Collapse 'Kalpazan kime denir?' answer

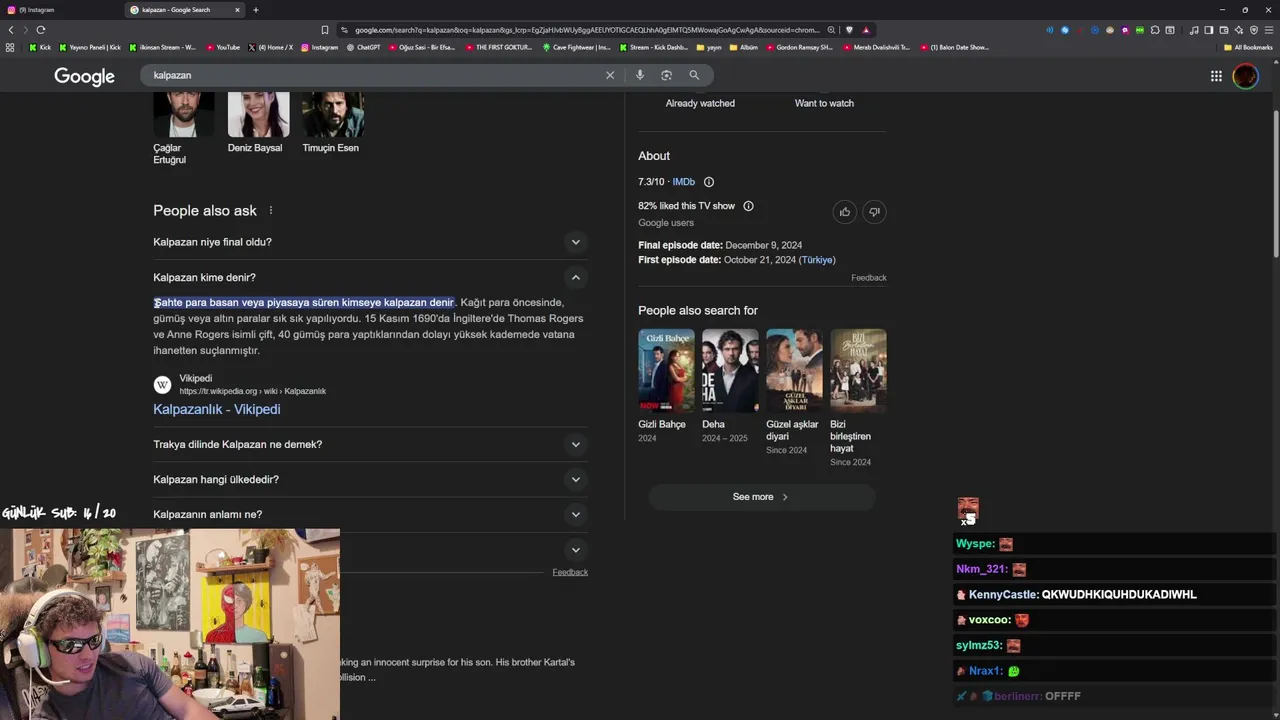(x=370, y=277)
